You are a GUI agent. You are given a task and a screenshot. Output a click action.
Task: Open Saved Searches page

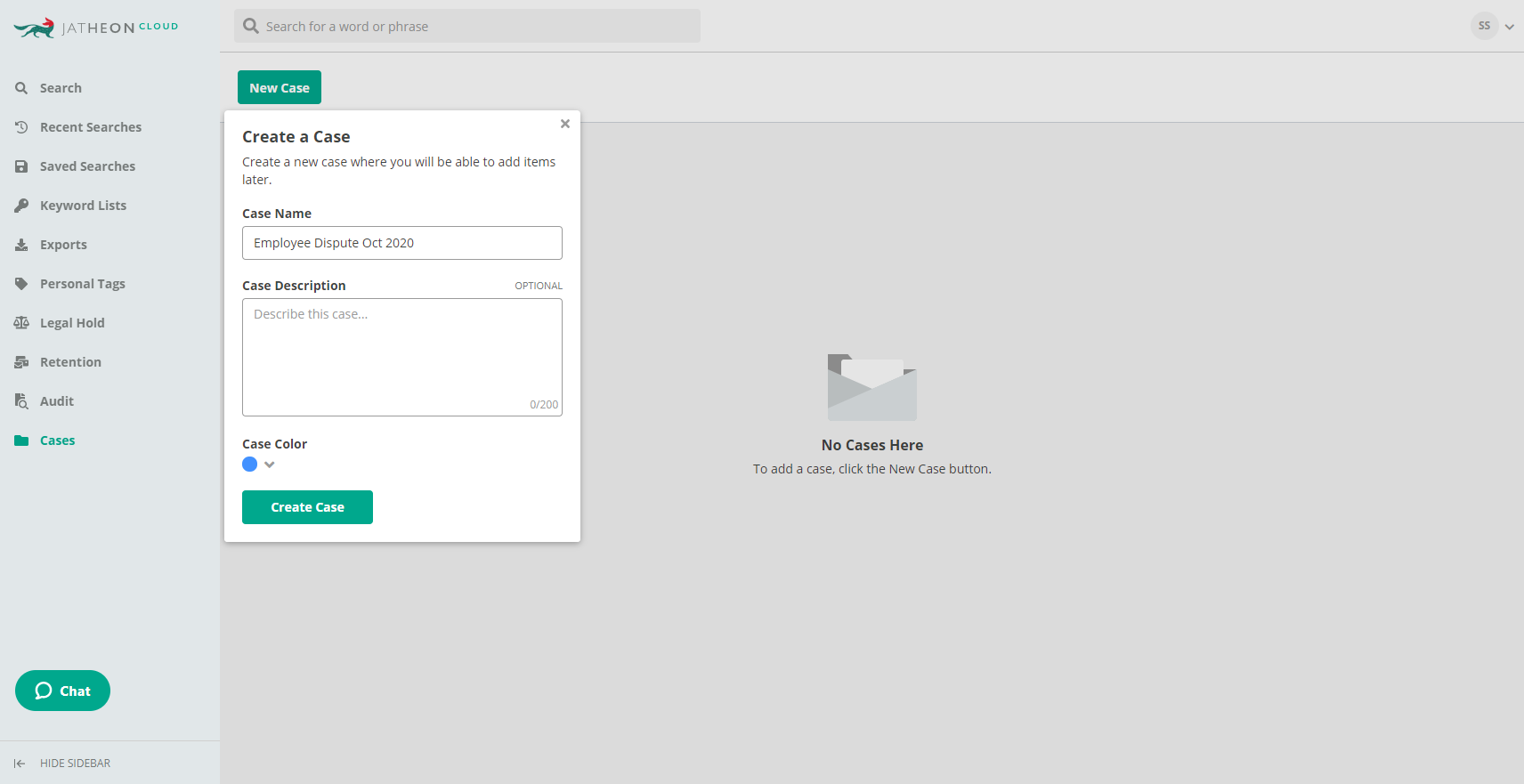pos(88,166)
